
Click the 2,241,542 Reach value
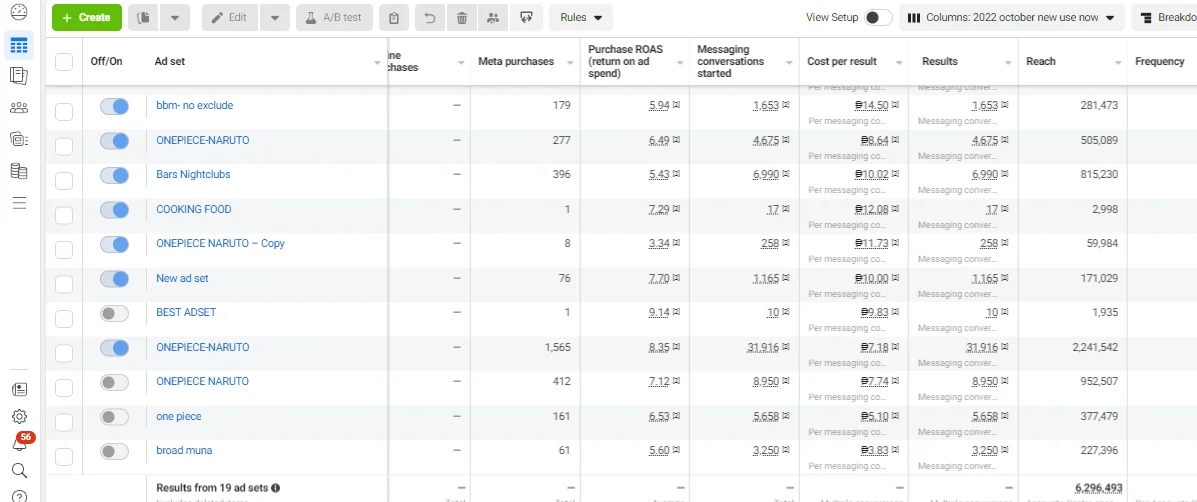point(1095,347)
